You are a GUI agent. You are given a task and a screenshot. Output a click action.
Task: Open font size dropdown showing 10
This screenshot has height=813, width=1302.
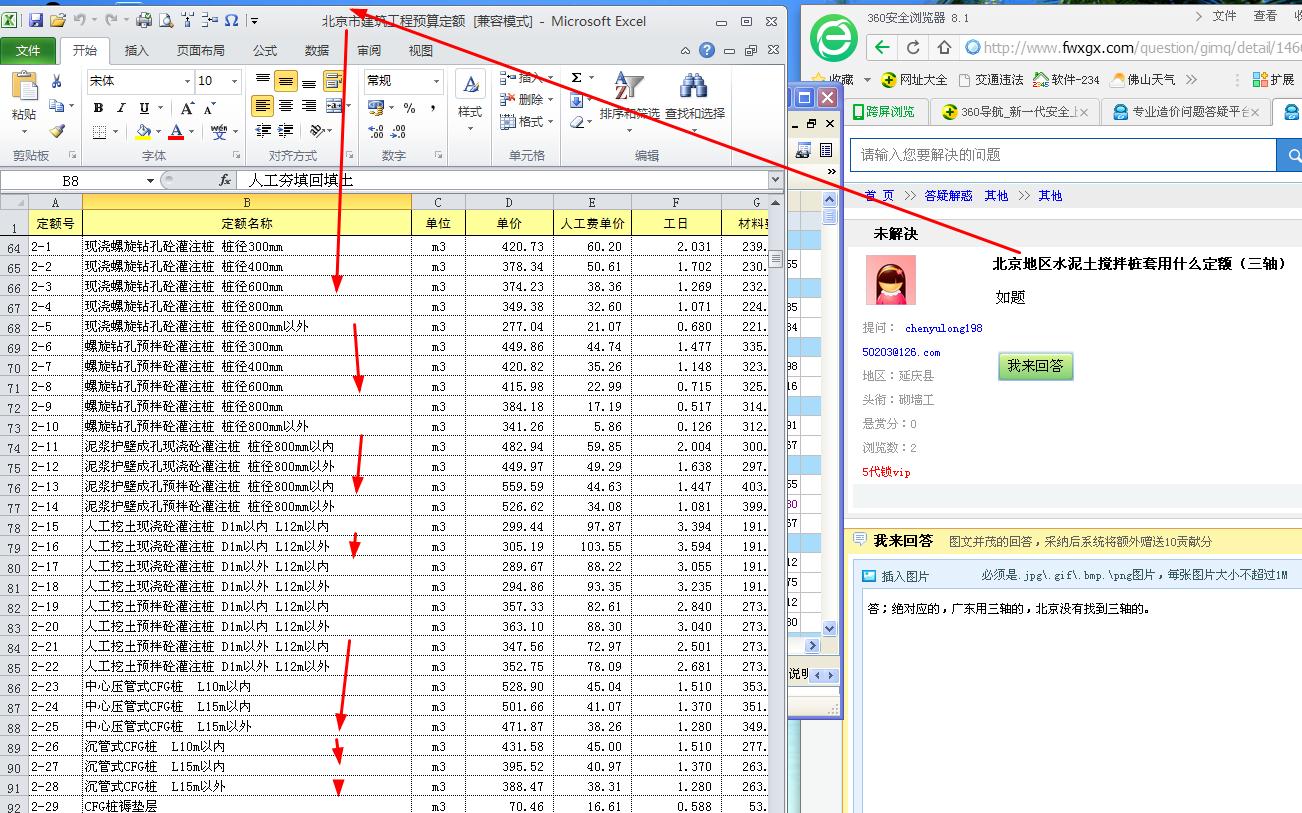pos(235,81)
